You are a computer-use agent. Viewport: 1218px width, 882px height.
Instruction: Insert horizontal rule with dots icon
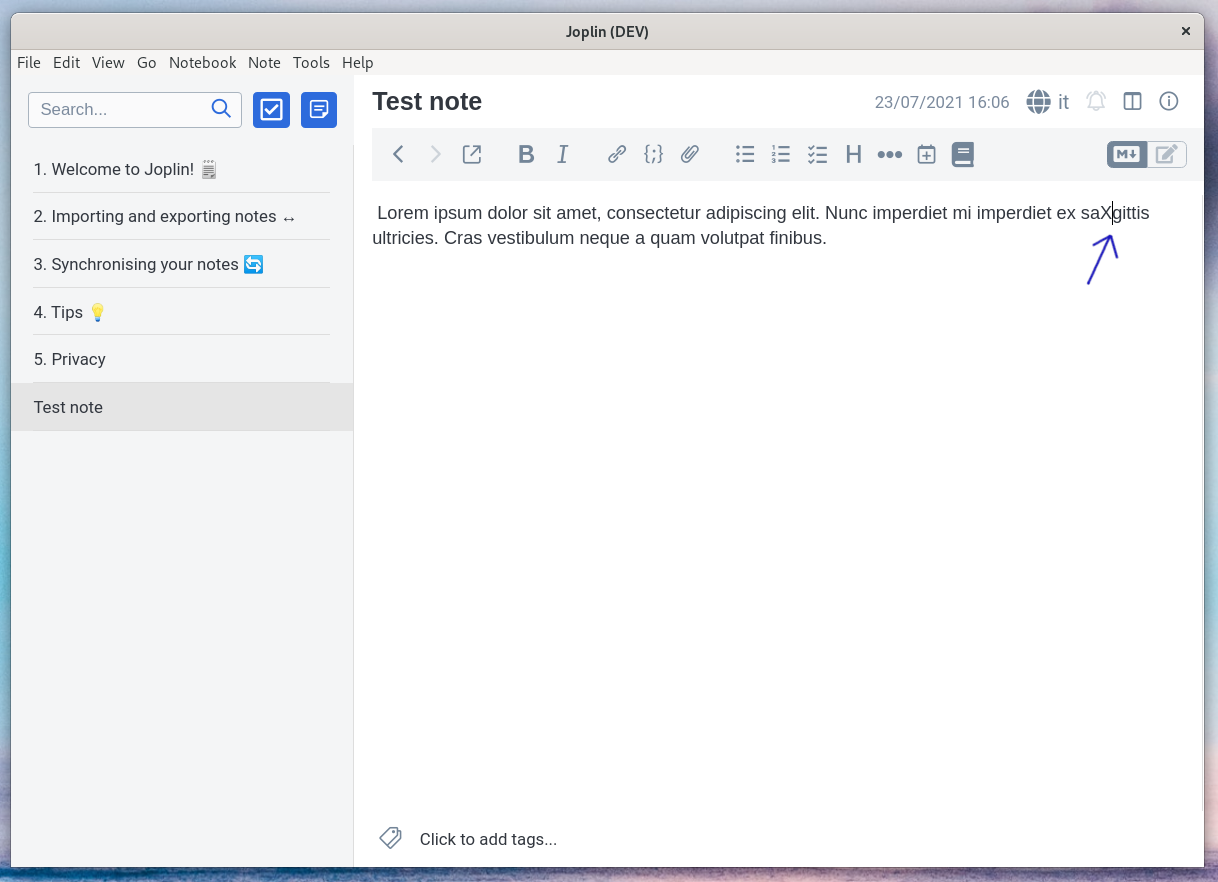(x=890, y=154)
